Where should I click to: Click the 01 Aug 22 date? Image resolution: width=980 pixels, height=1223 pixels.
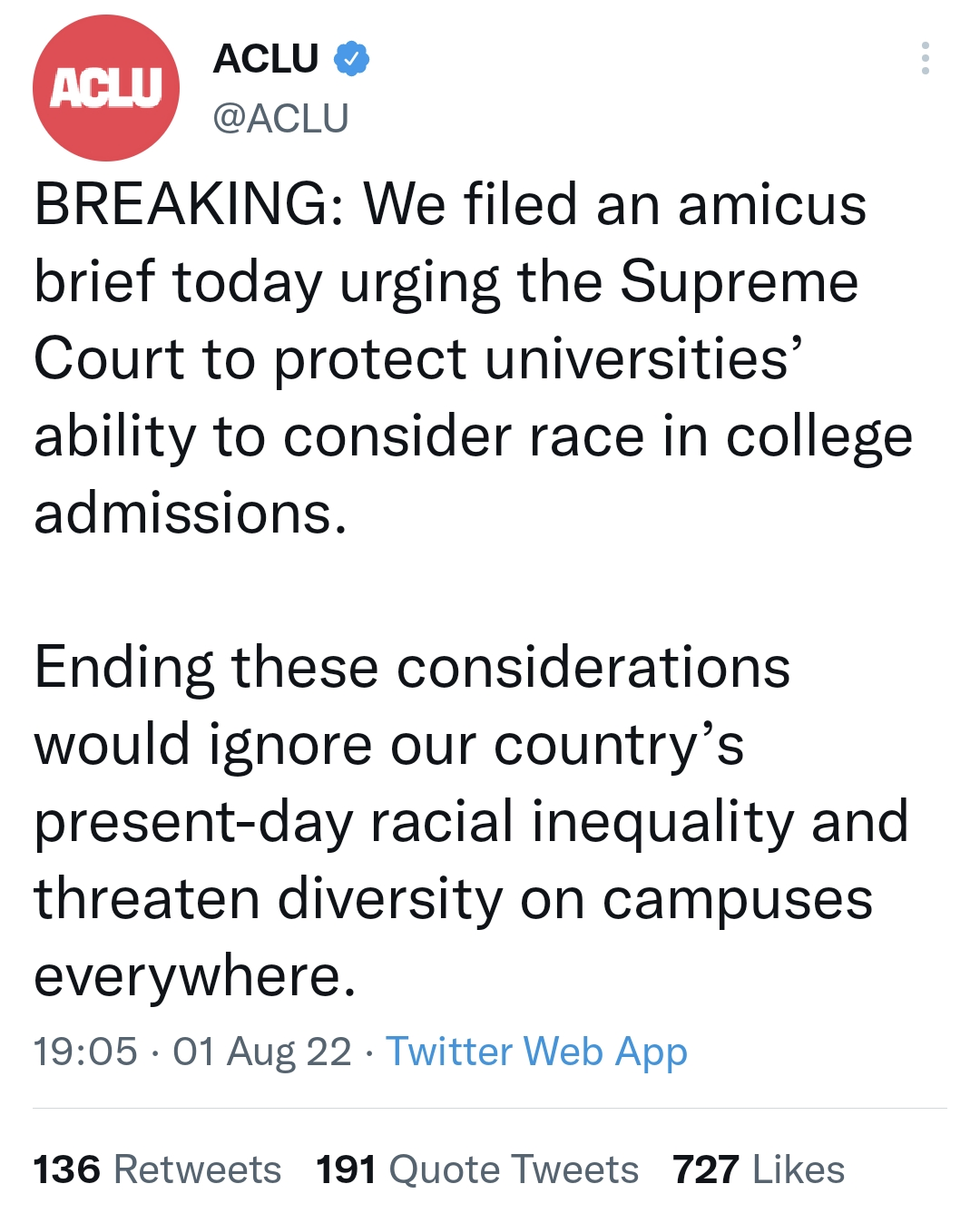click(x=262, y=1052)
